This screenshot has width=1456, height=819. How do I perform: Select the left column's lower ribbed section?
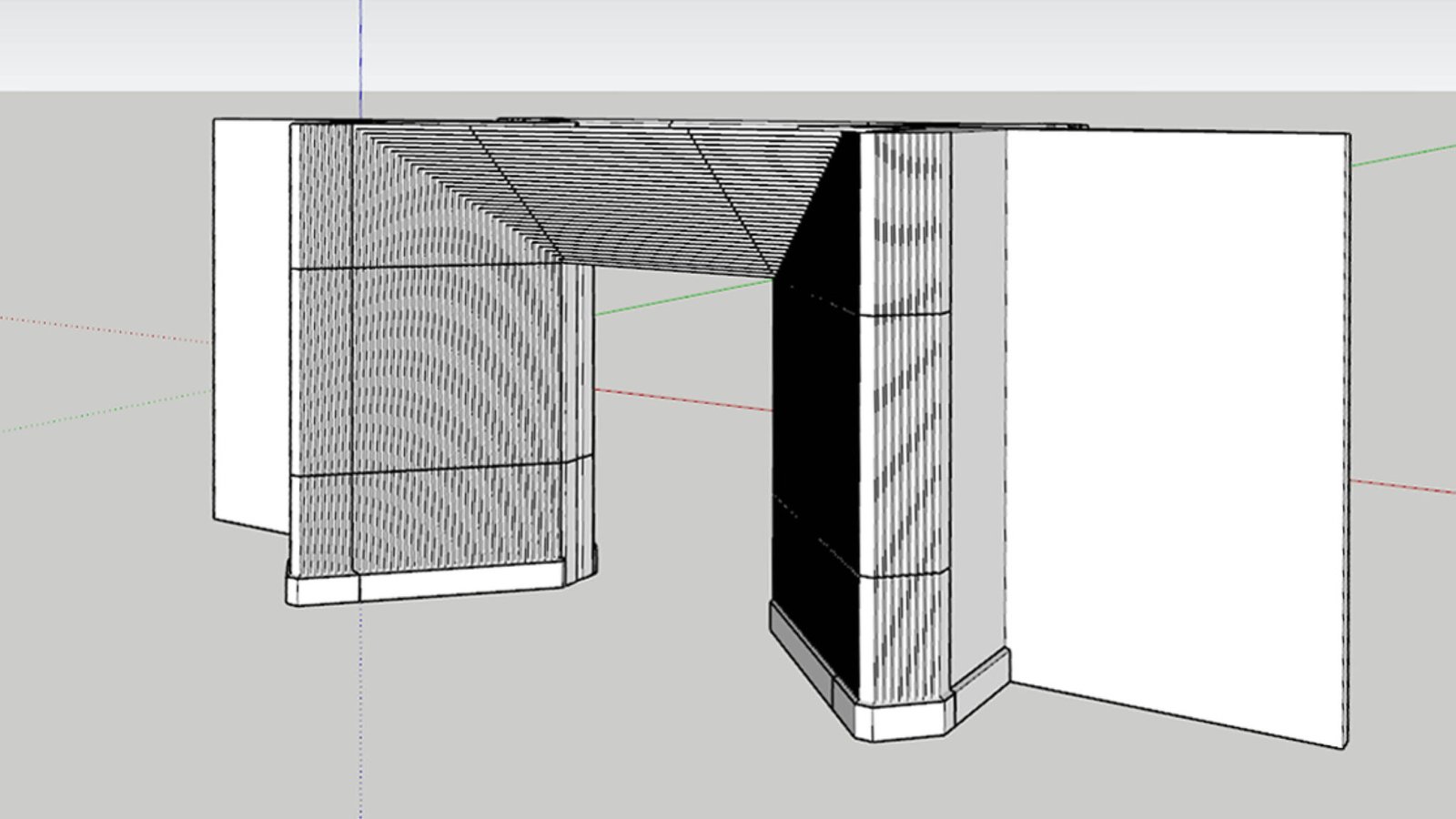pyautogui.click(x=428, y=519)
